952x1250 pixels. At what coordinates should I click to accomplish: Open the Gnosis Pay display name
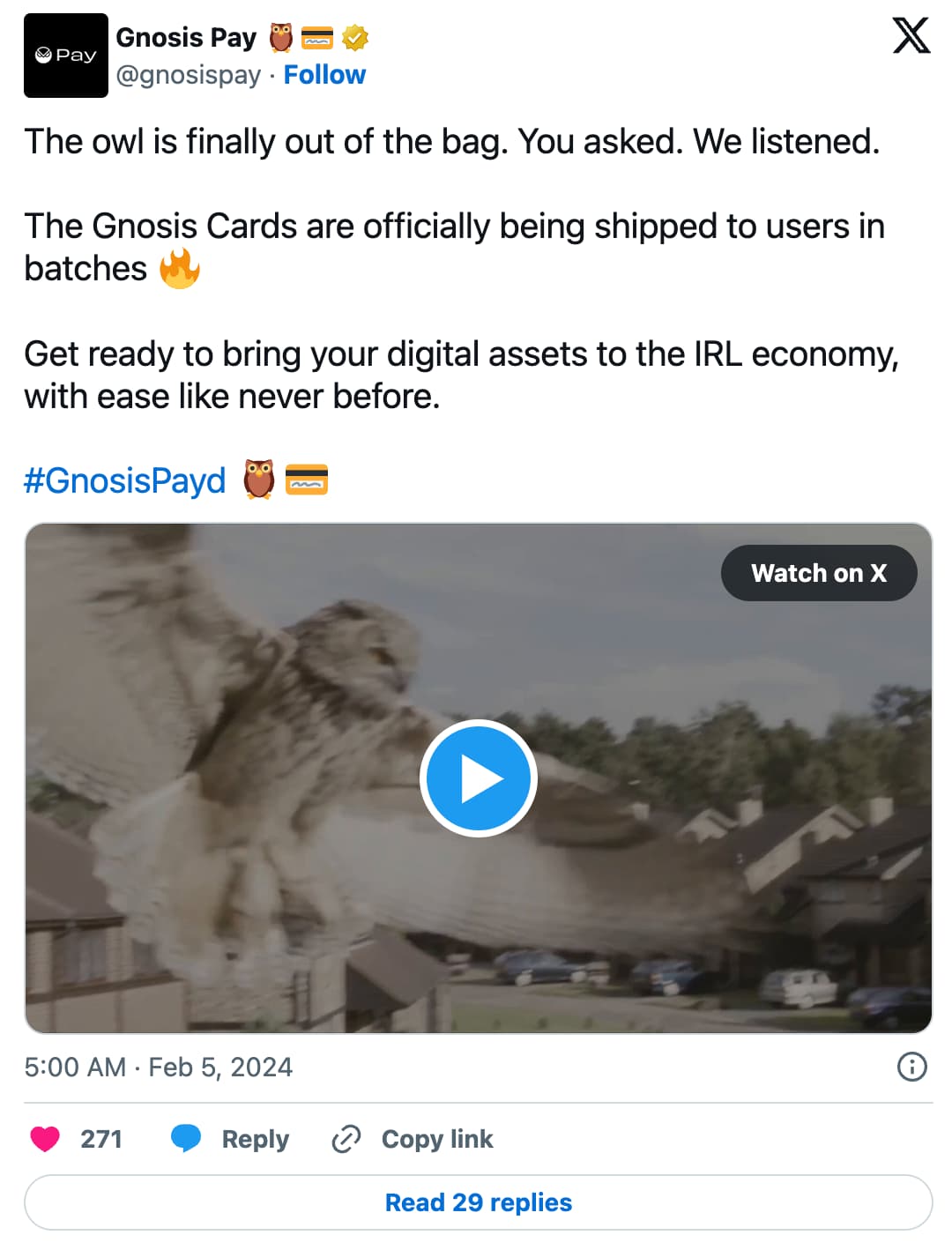click(x=186, y=37)
